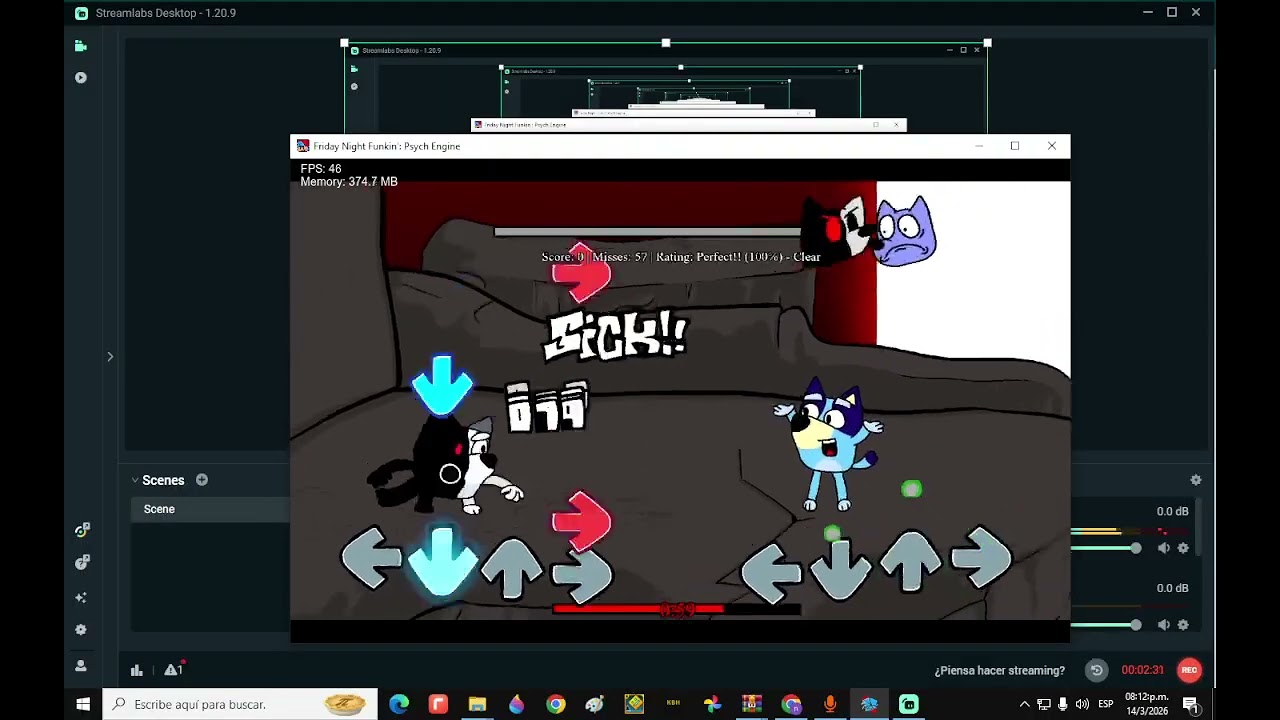Open the Editor tab icon in sidebar
This screenshot has width=1280, height=720.
[x=81, y=46]
